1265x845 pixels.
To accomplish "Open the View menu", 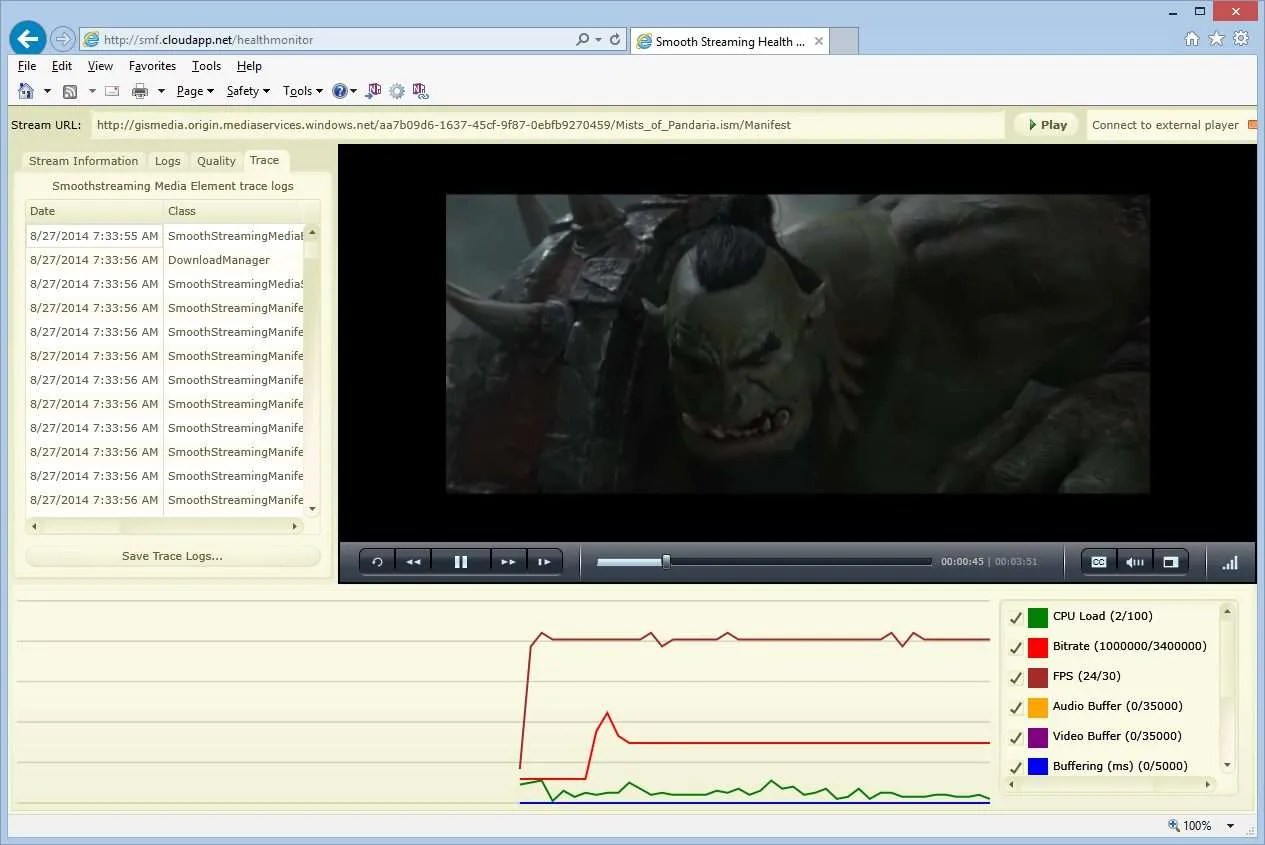I will pos(100,66).
